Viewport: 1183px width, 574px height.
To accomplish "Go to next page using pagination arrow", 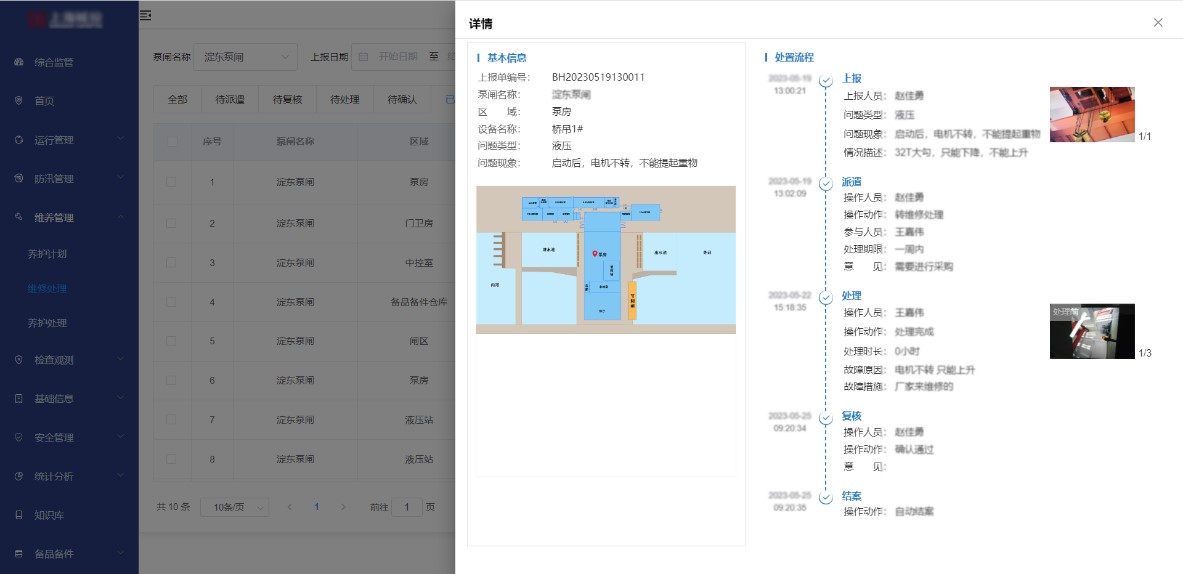I will click(x=342, y=507).
